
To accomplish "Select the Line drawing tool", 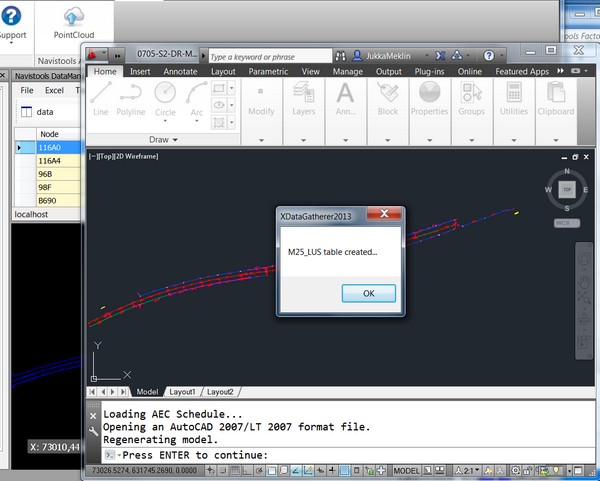I will tap(101, 97).
